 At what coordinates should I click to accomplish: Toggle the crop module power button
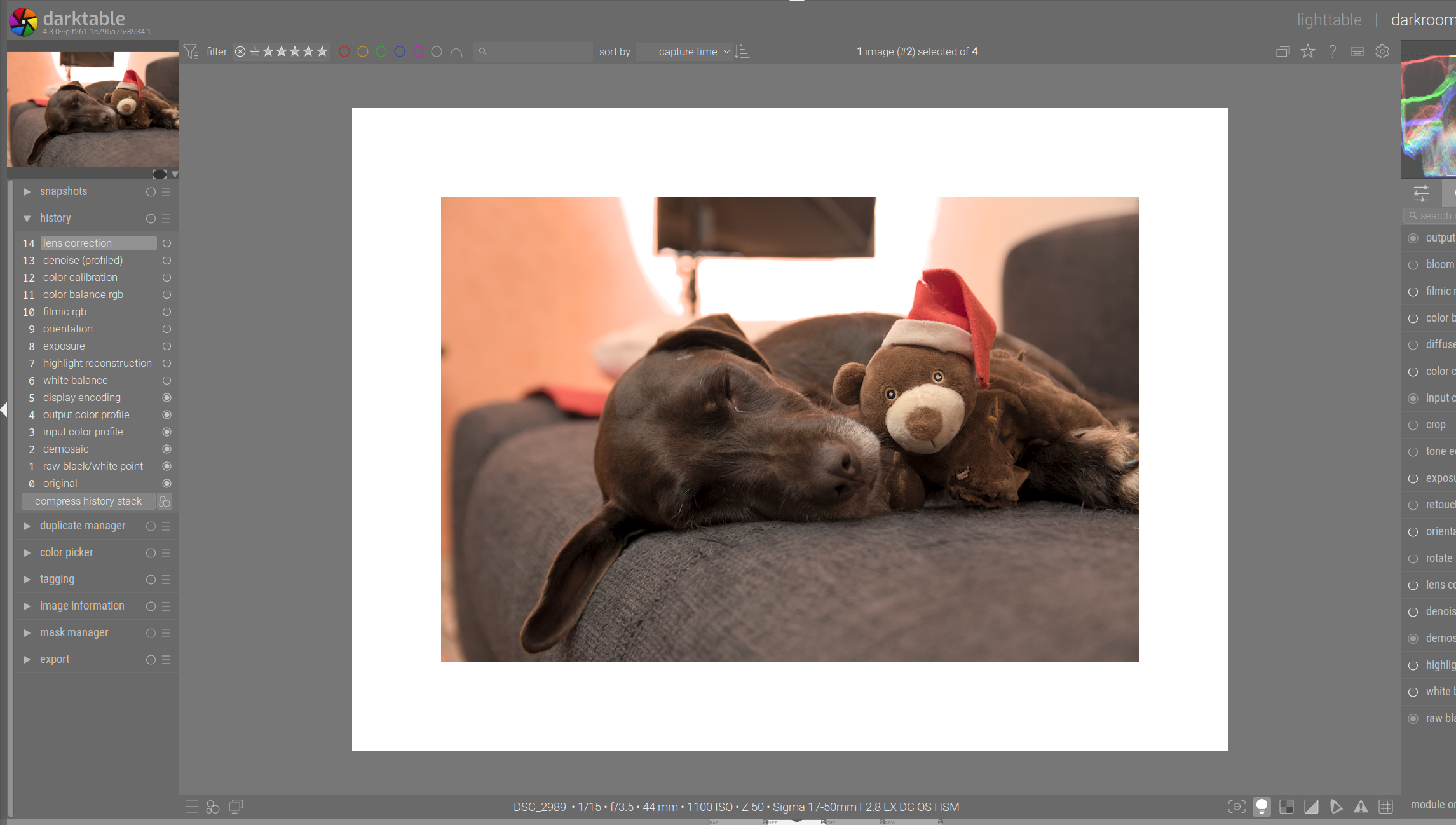pyautogui.click(x=1413, y=425)
